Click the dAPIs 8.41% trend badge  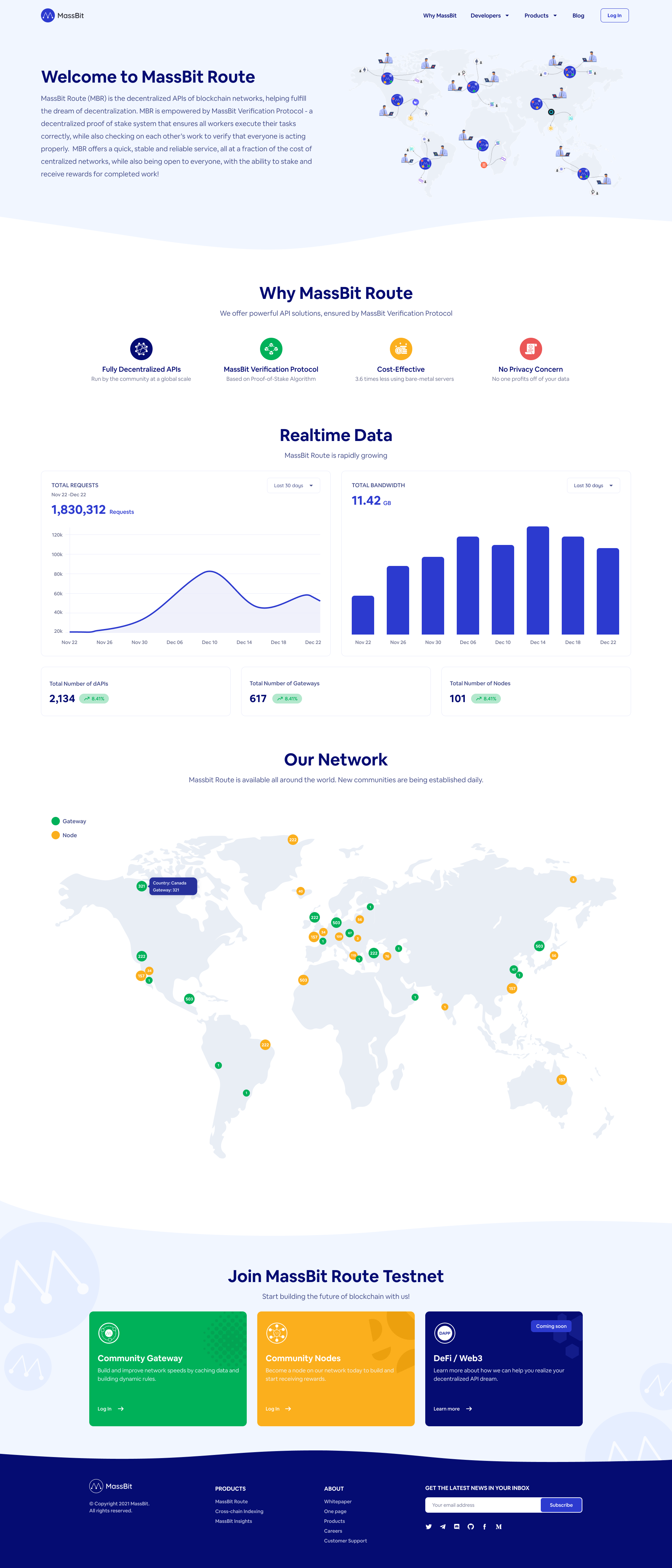94,698
